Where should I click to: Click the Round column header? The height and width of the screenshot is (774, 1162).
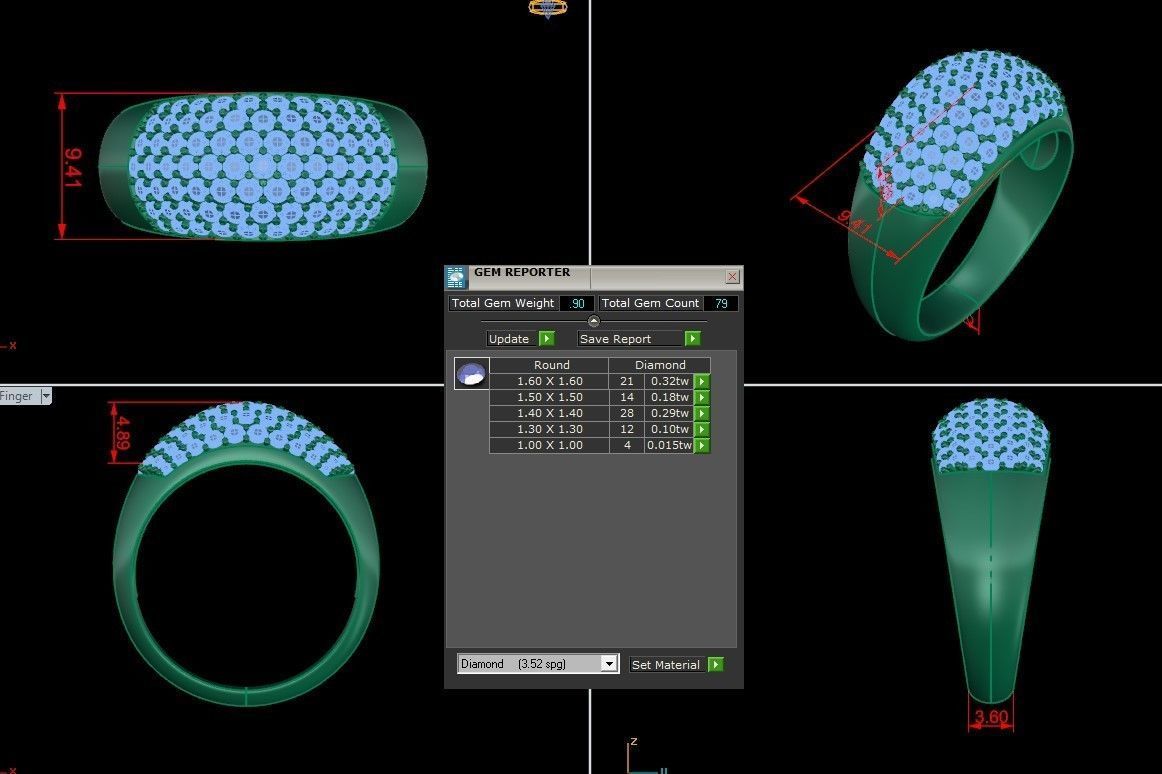551,365
